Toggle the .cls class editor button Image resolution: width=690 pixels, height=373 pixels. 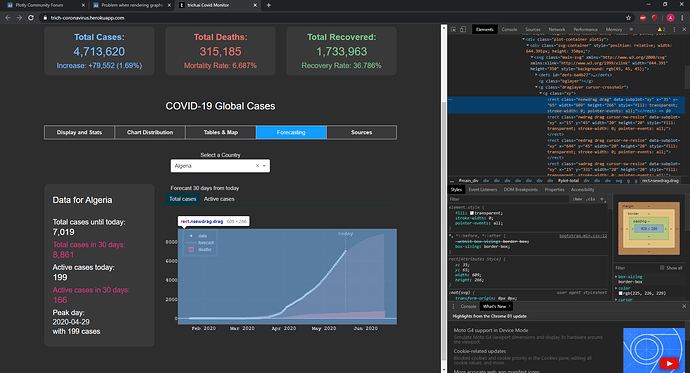[591, 199]
